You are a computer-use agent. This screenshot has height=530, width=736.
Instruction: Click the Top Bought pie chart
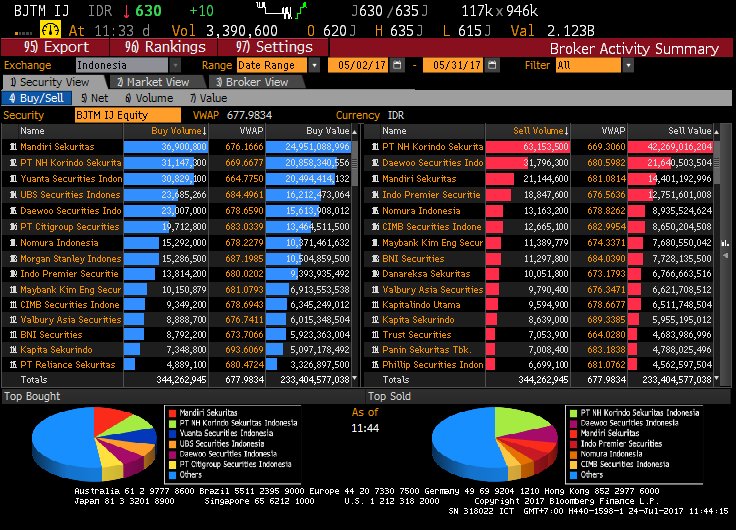[x=88, y=446]
